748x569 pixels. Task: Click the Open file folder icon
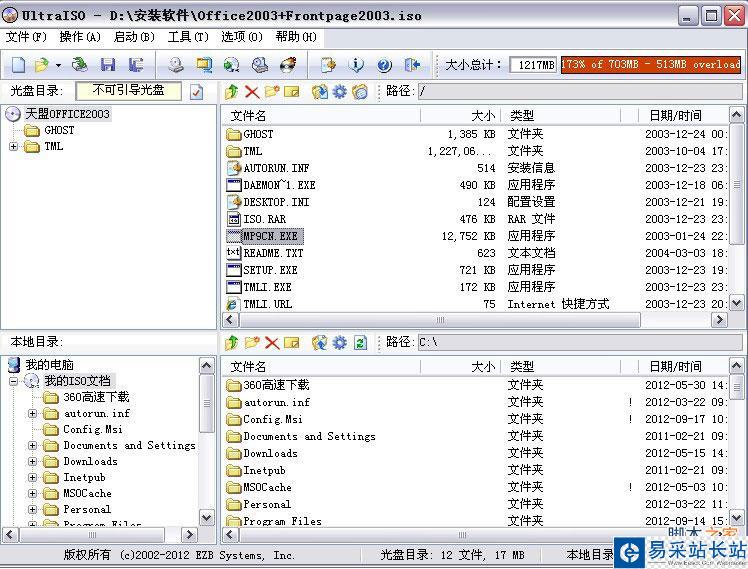(x=42, y=64)
